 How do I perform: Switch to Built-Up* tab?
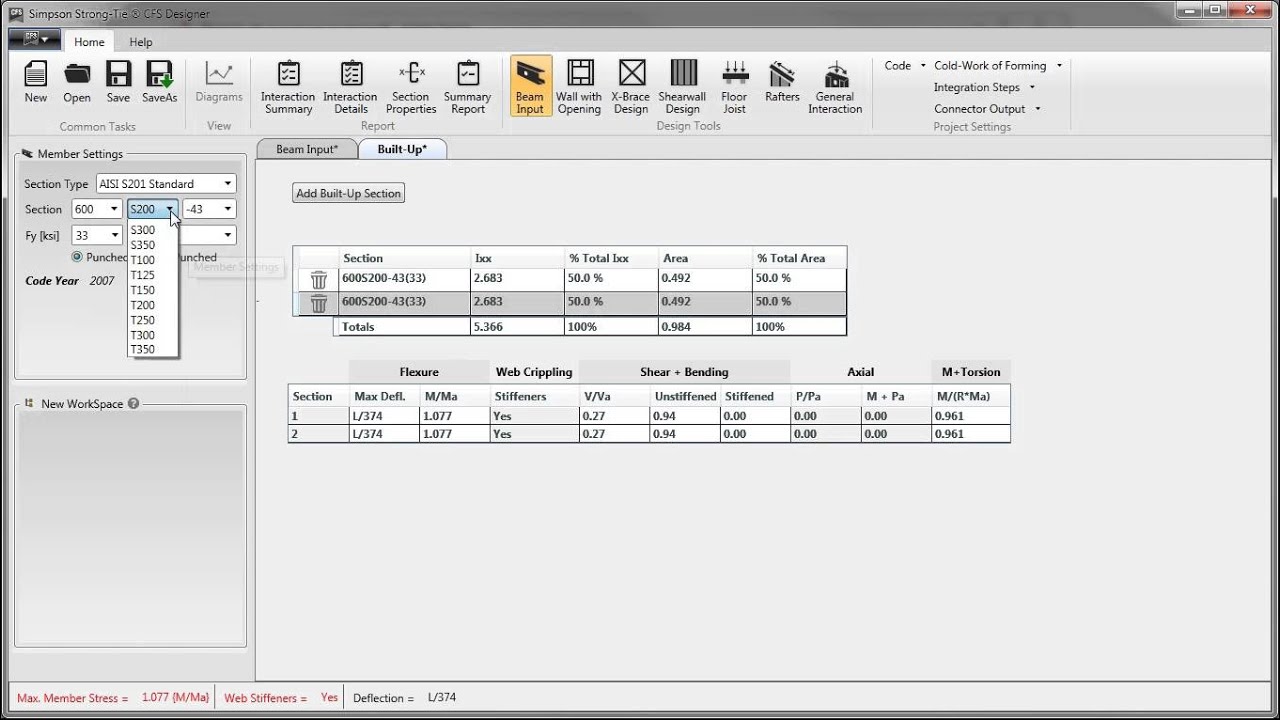(402, 149)
